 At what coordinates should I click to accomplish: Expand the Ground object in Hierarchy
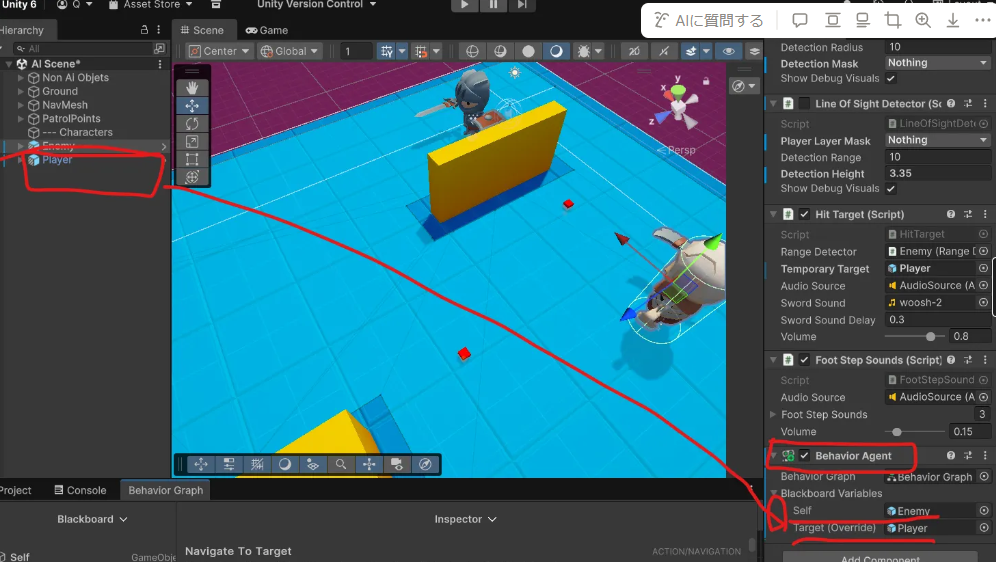pos(21,91)
